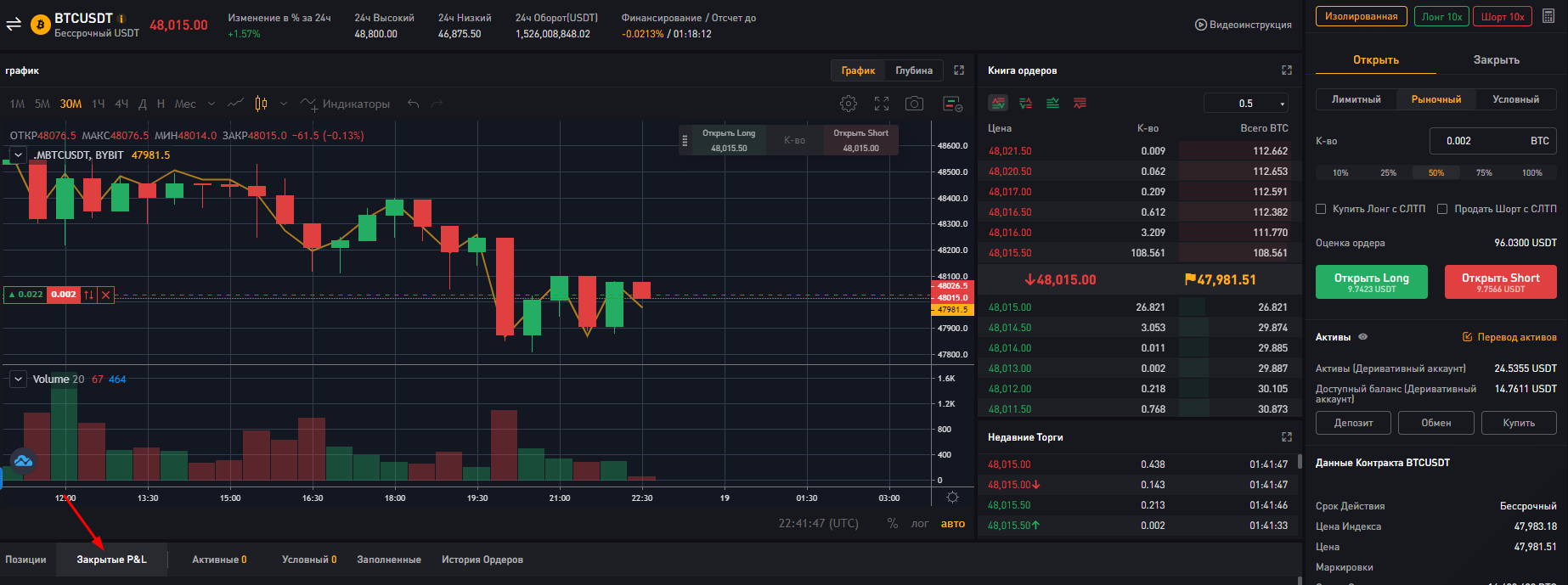Click the cloud save icon on the chart

click(23, 460)
